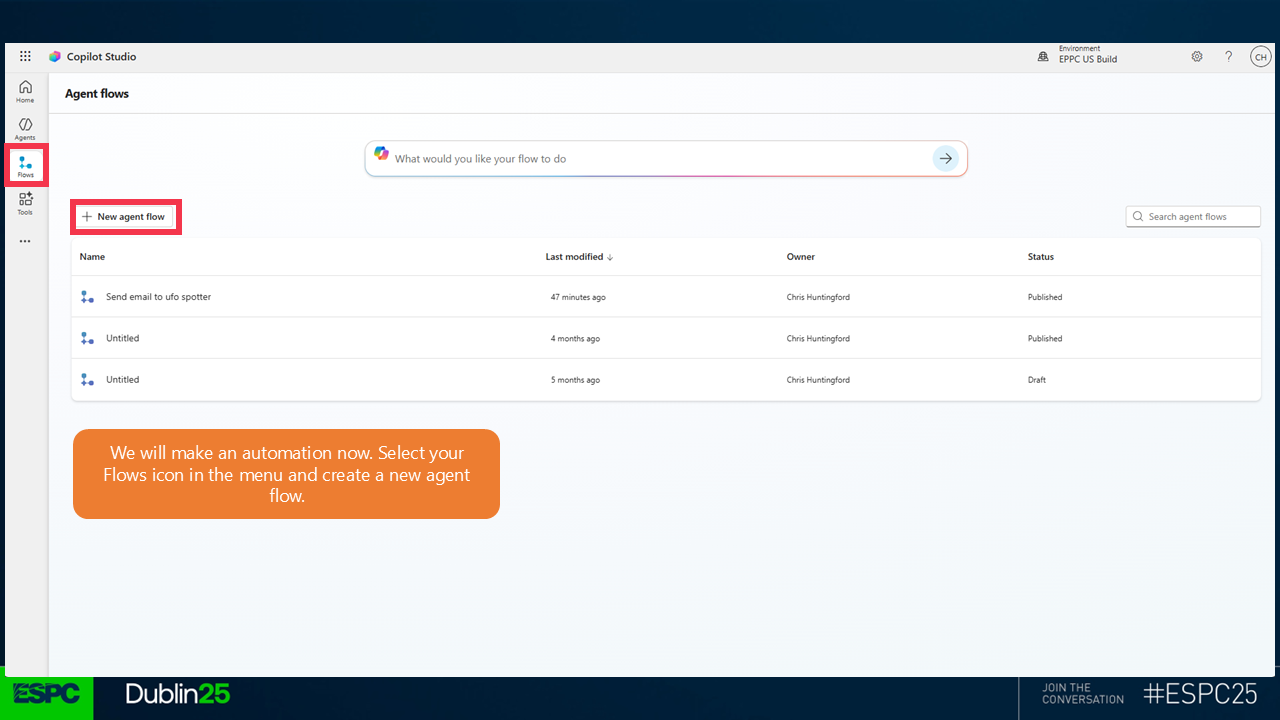Click the help question mark icon
This screenshot has width=1280, height=720.
pos(1229,57)
